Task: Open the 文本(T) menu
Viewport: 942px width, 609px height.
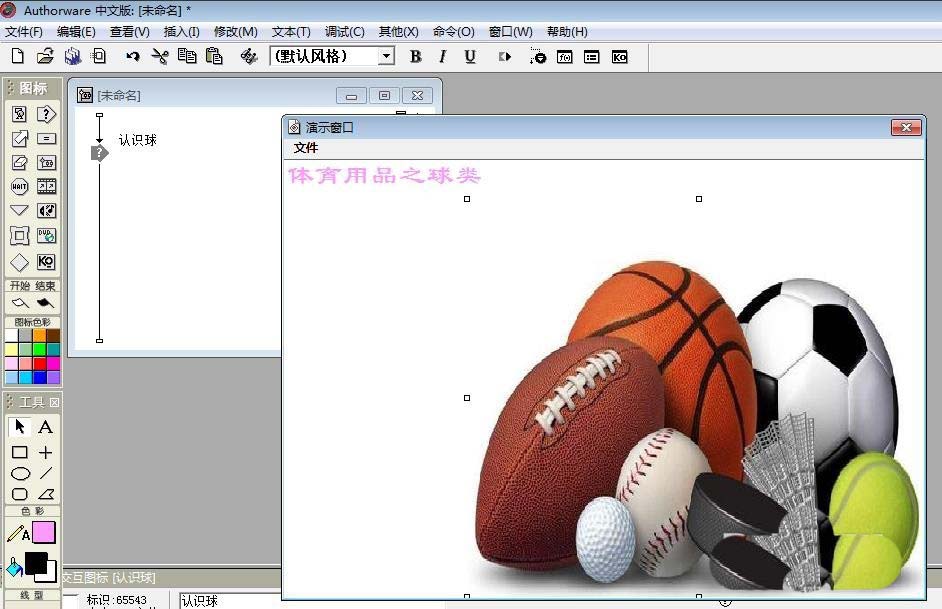Action: (x=291, y=32)
